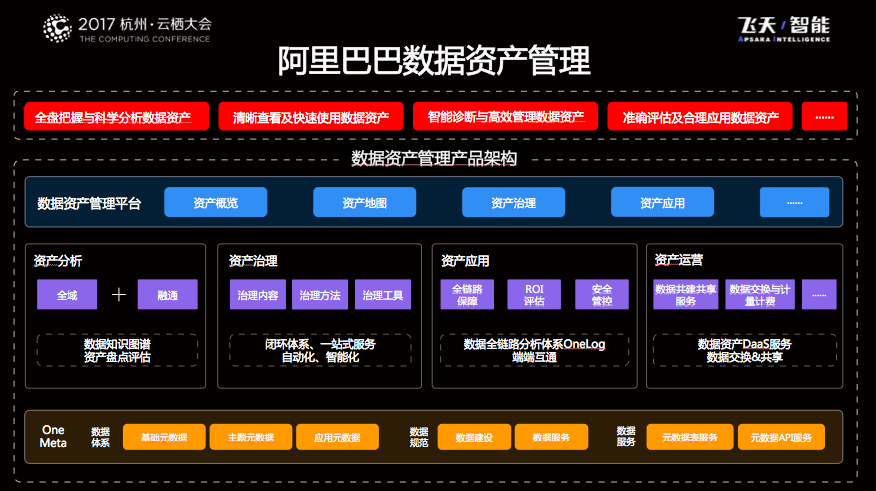Click the orange 应用元数据 box

pos(337,437)
